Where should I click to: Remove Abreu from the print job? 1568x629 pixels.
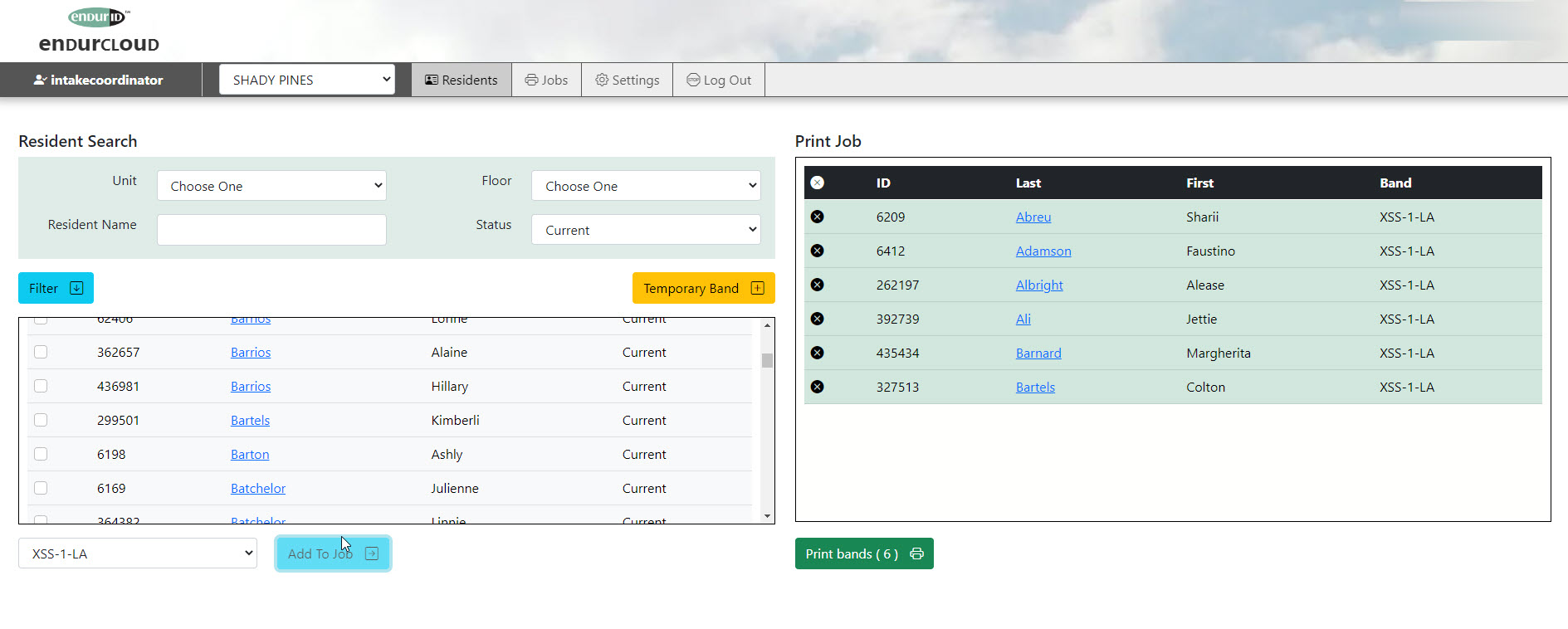click(817, 217)
